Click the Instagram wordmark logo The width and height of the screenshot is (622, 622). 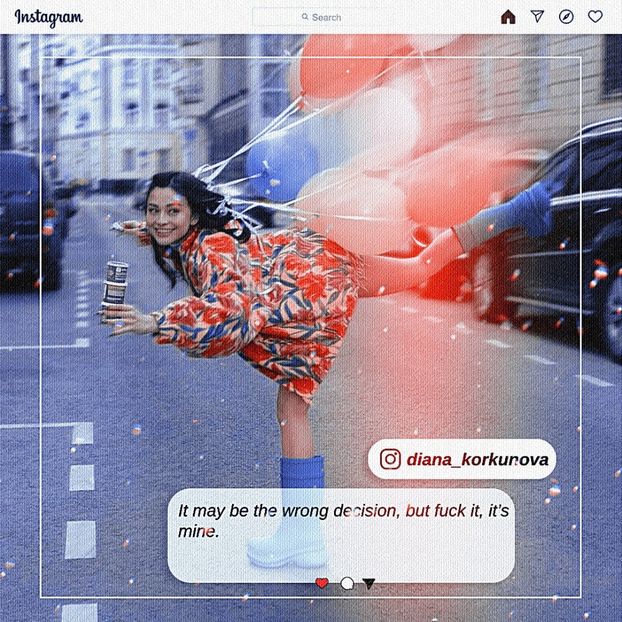[x=48, y=17]
